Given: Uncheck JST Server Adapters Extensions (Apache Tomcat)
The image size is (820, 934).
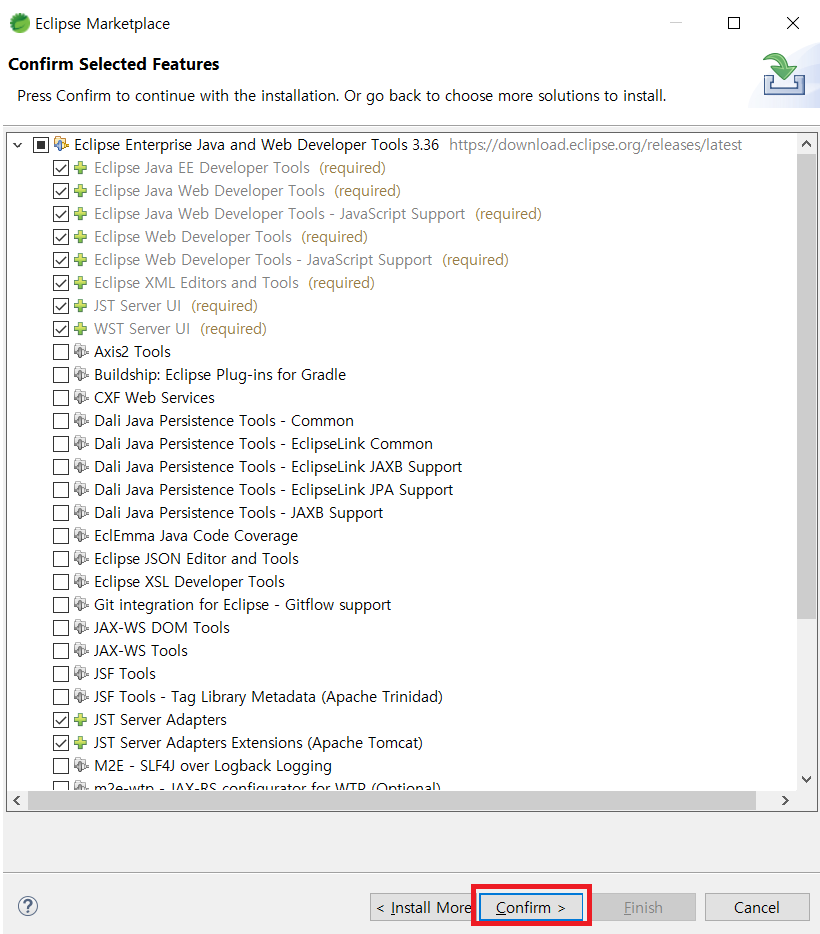Looking at the screenshot, I should 61,743.
